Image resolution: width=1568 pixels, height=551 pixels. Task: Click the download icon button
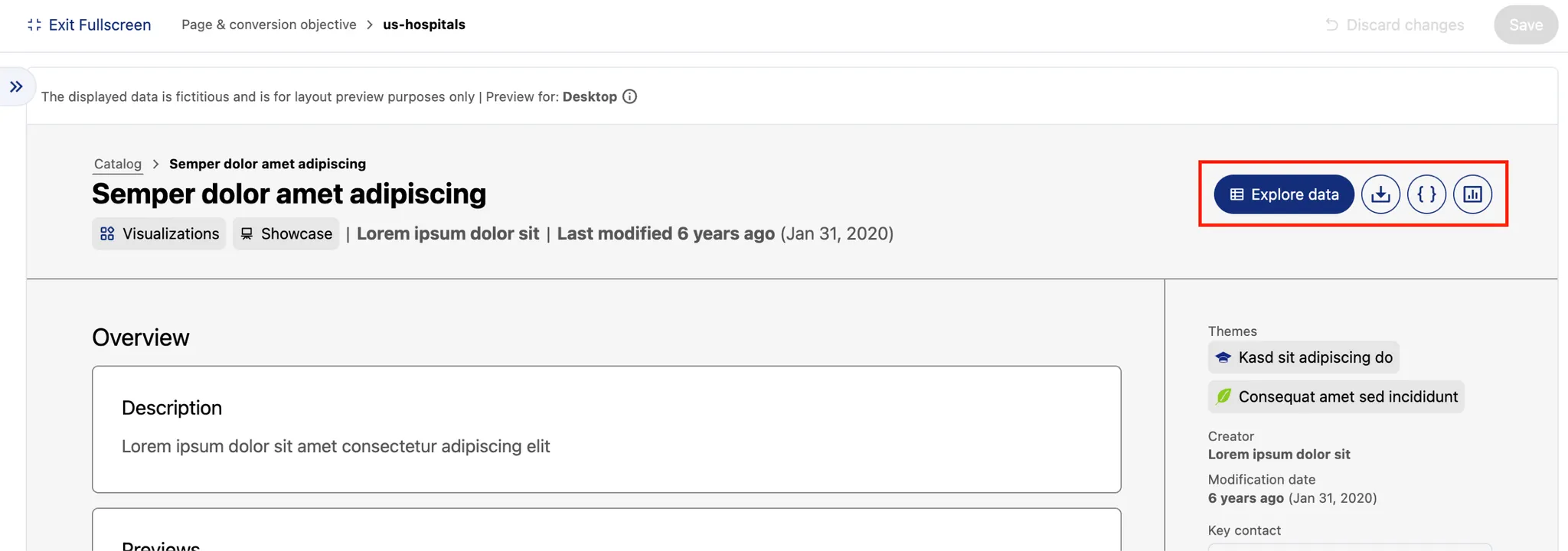point(1380,194)
